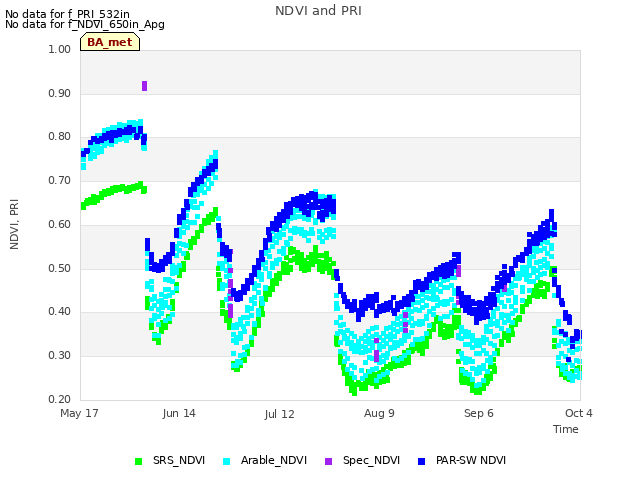The height and width of the screenshot is (480, 640).
Task: Toggle the SRS_NDVI legend label
Action: [x=179, y=460]
